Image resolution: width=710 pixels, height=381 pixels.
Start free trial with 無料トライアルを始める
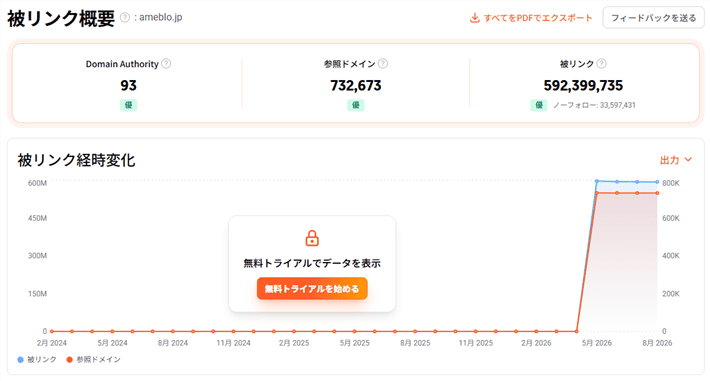pyautogui.click(x=312, y=289)
